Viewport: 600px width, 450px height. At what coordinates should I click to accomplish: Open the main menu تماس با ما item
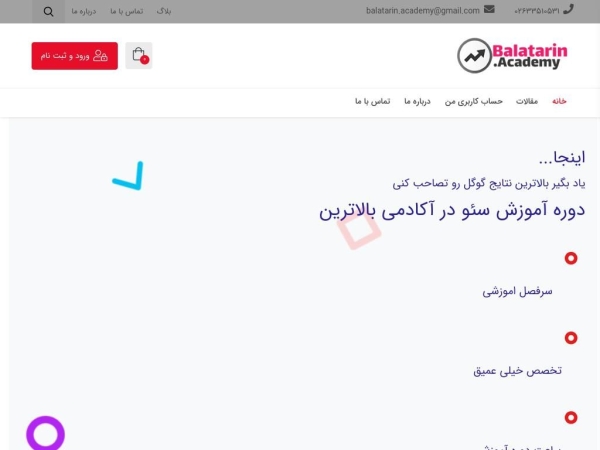point(373,101)
